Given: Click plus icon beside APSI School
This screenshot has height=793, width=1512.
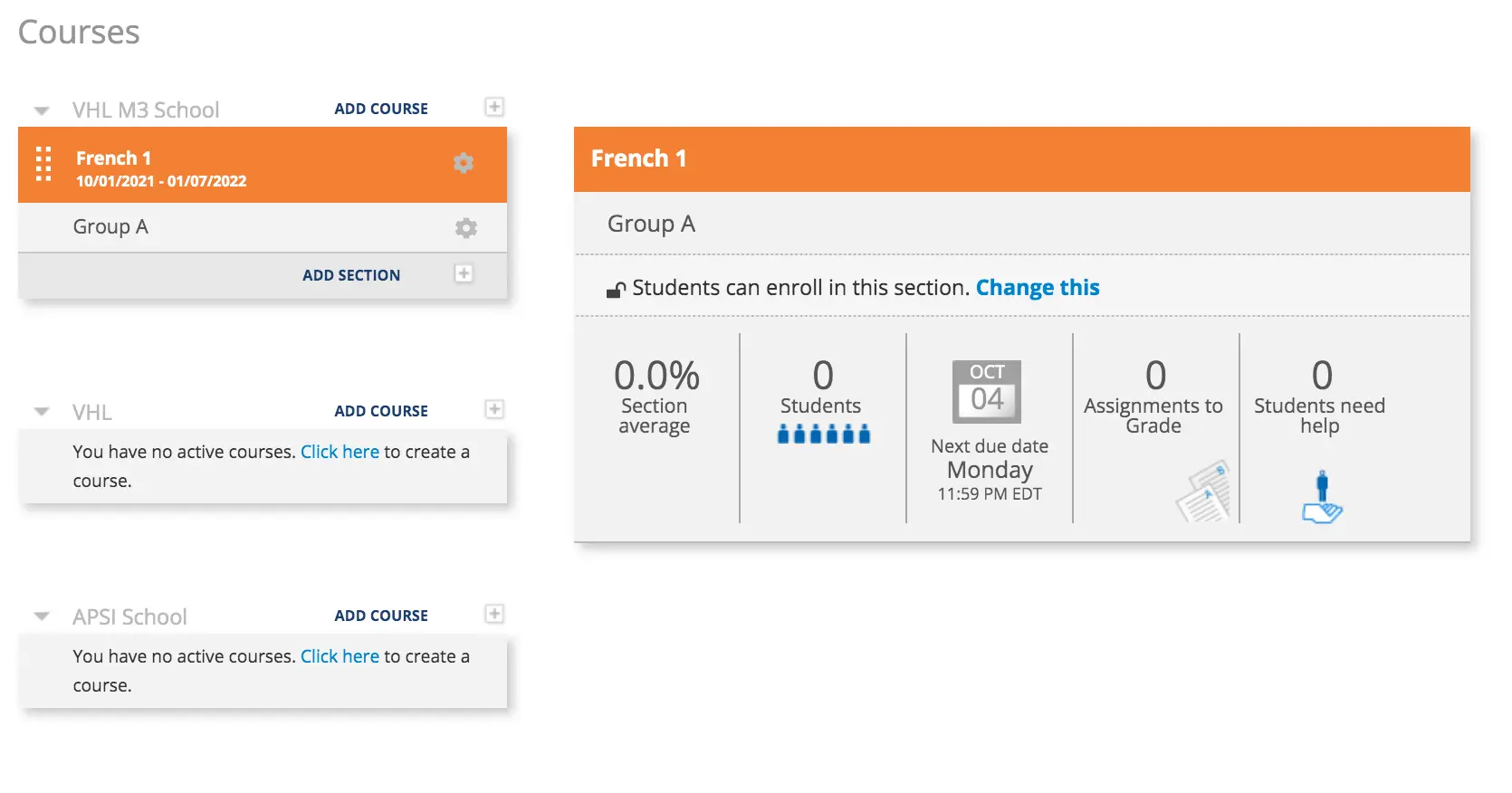Looking at the screenshot, I should (x=494, y=614).
